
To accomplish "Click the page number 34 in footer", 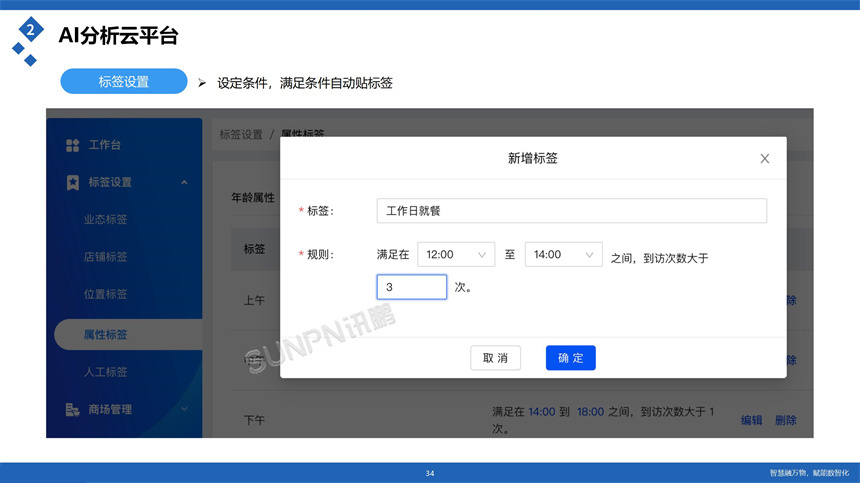I will pyautogui.click(x=430, y=473).
